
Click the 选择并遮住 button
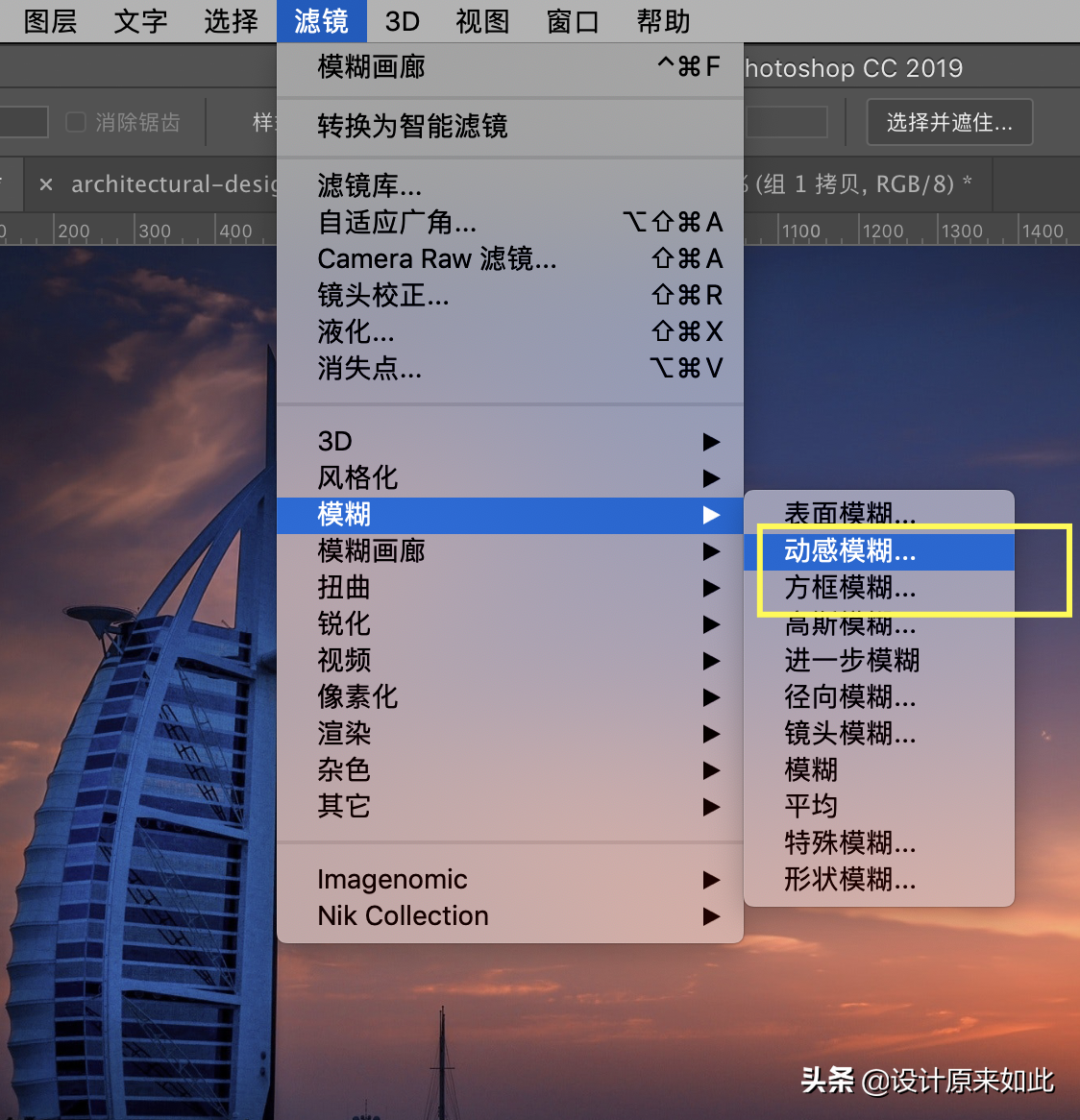click(949, 122)
